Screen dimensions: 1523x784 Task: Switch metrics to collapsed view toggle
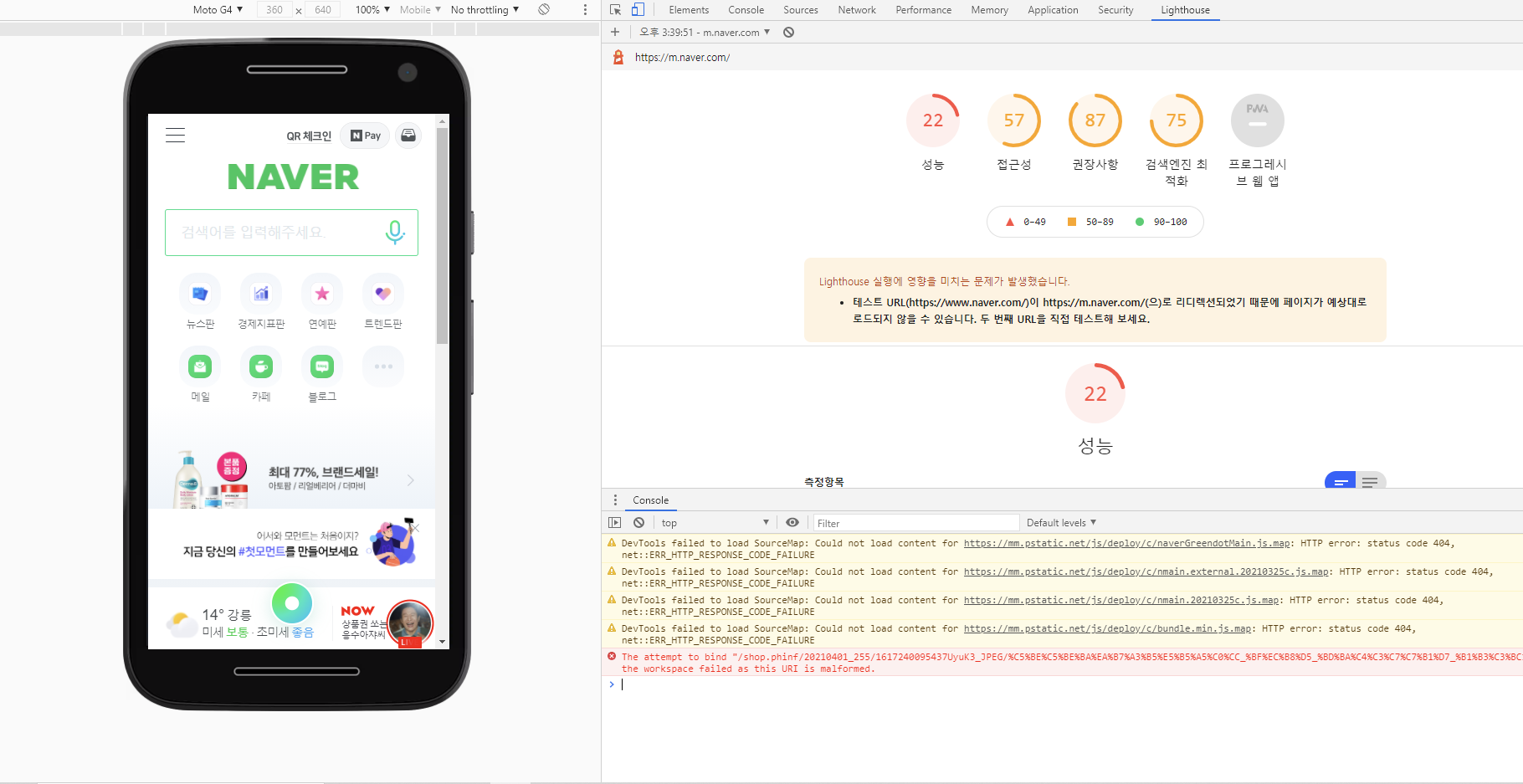[1341, 481]
